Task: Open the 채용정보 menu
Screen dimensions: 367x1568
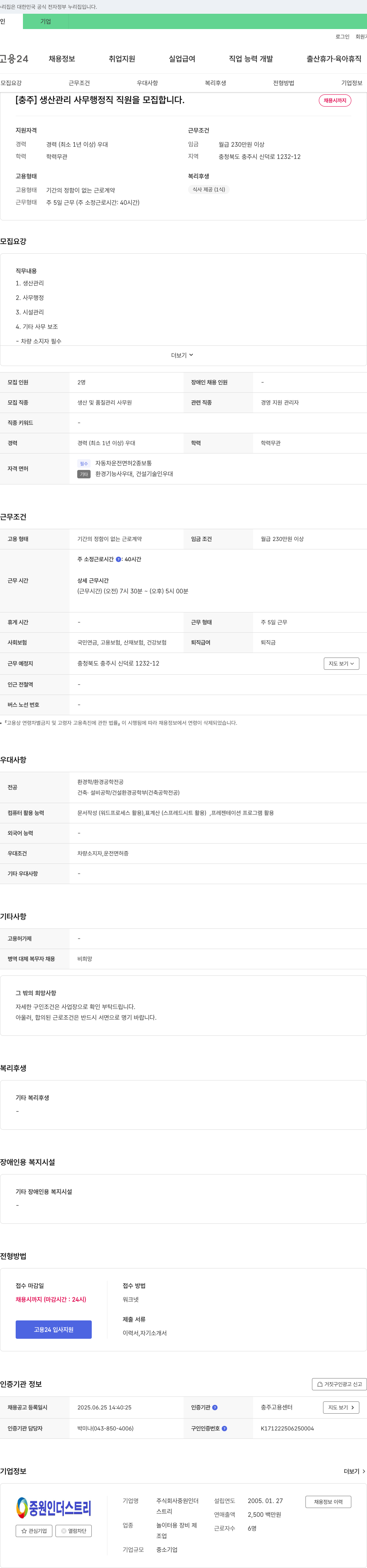Action: pyautogui.click(x=62, y=59)
